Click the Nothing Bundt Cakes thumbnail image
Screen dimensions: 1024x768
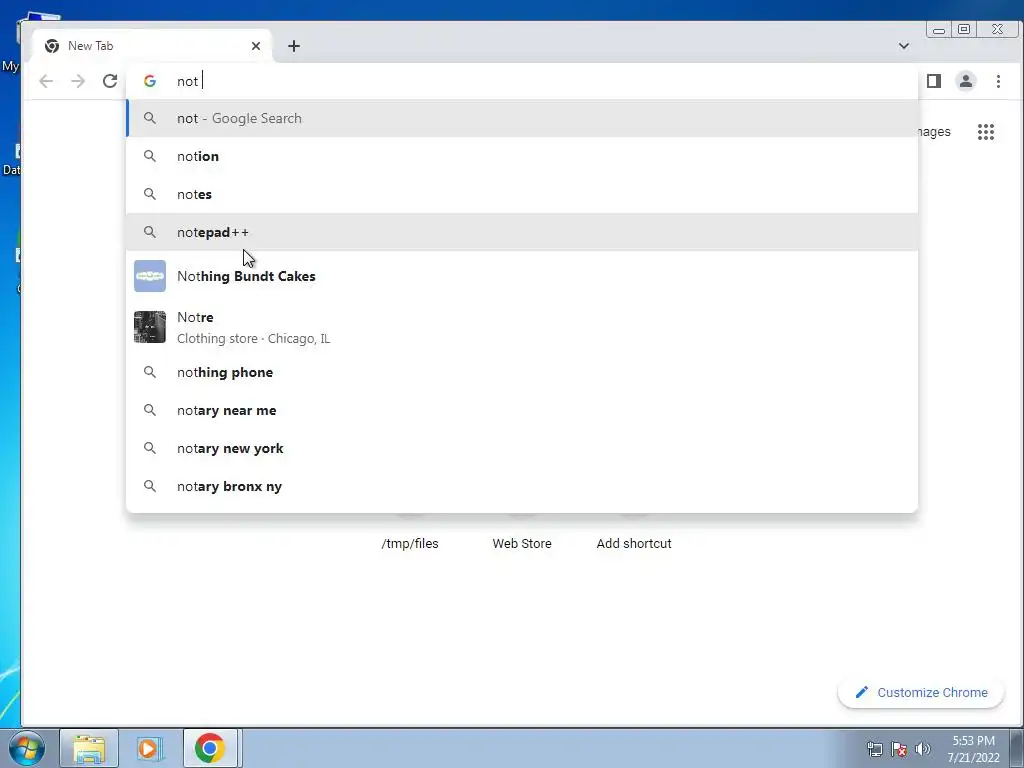point(150,276)
